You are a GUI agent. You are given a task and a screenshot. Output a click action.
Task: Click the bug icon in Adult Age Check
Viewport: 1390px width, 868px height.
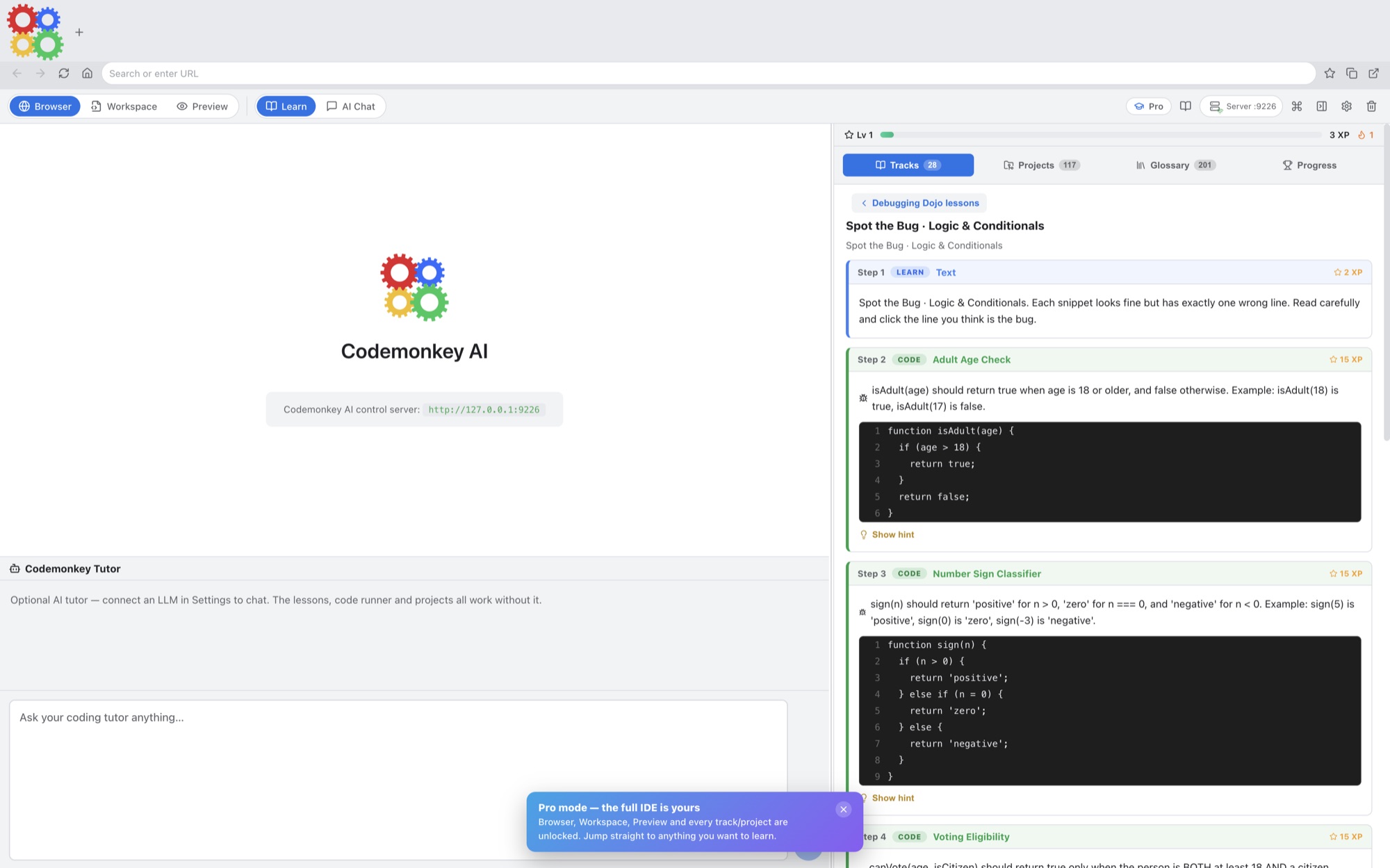click(863, 398)
